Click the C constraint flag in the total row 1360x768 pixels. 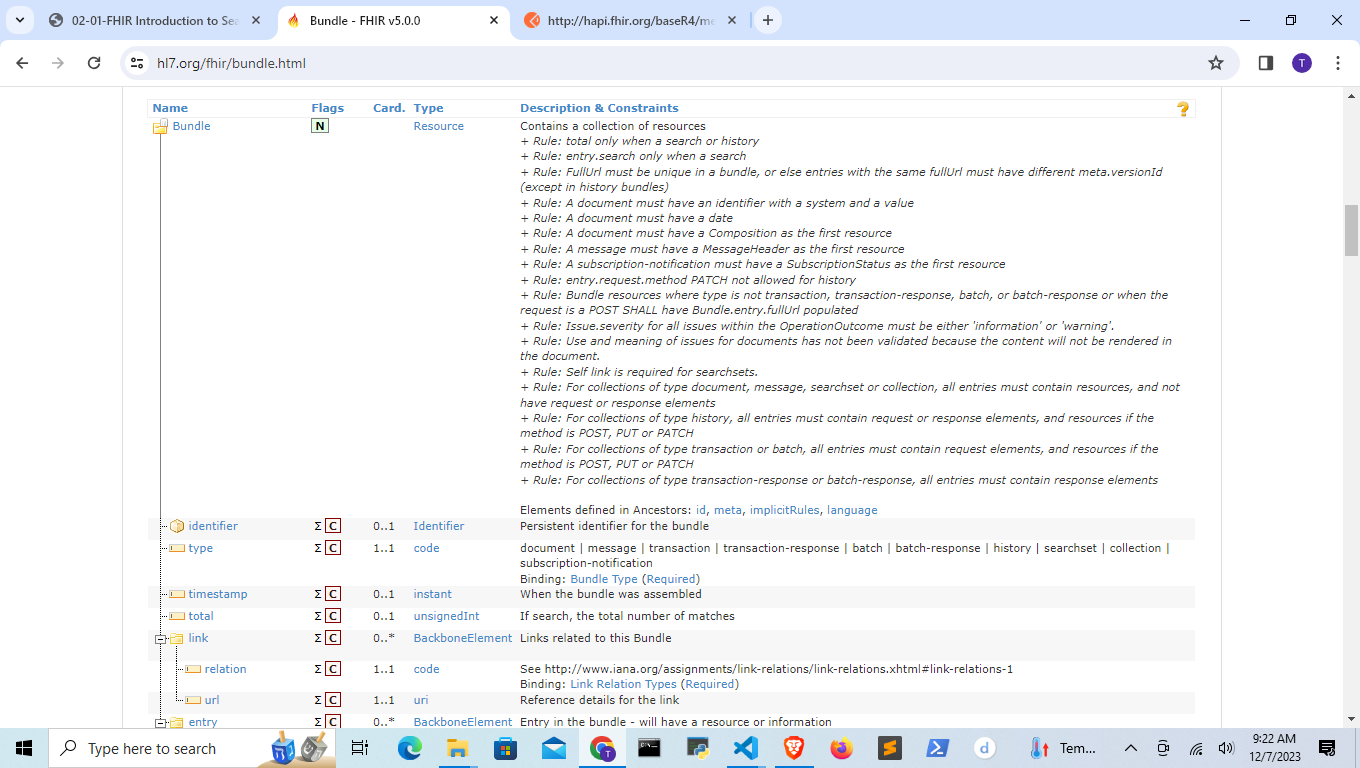pos(333,616)
